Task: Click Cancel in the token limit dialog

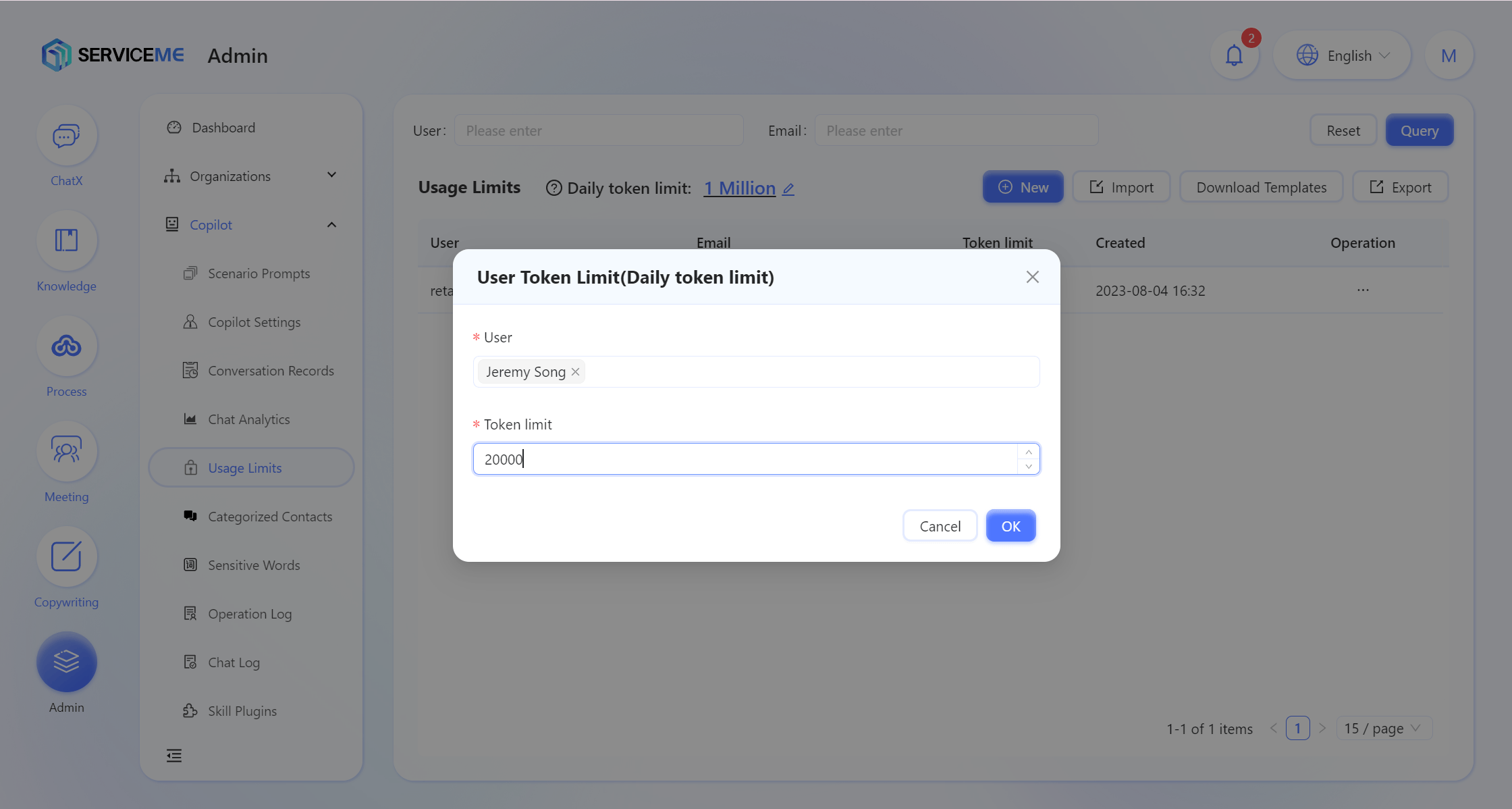Action: 940,526
